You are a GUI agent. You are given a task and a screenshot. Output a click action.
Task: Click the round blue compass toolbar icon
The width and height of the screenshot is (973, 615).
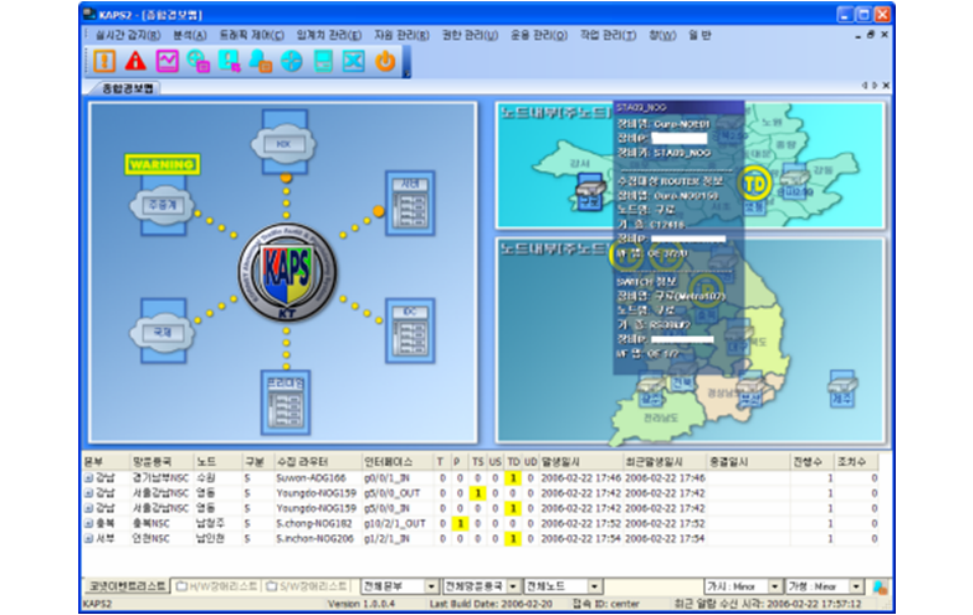click(290, 61)
